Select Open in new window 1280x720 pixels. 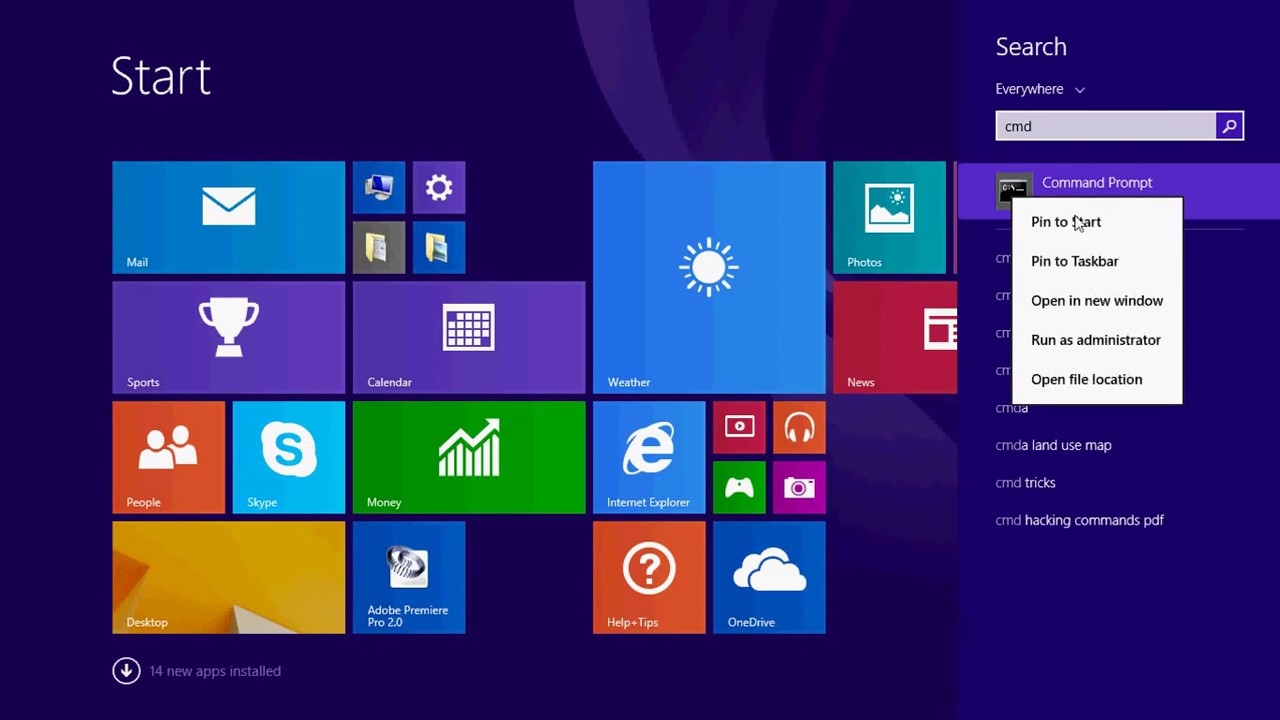[x=1097, y=300]
